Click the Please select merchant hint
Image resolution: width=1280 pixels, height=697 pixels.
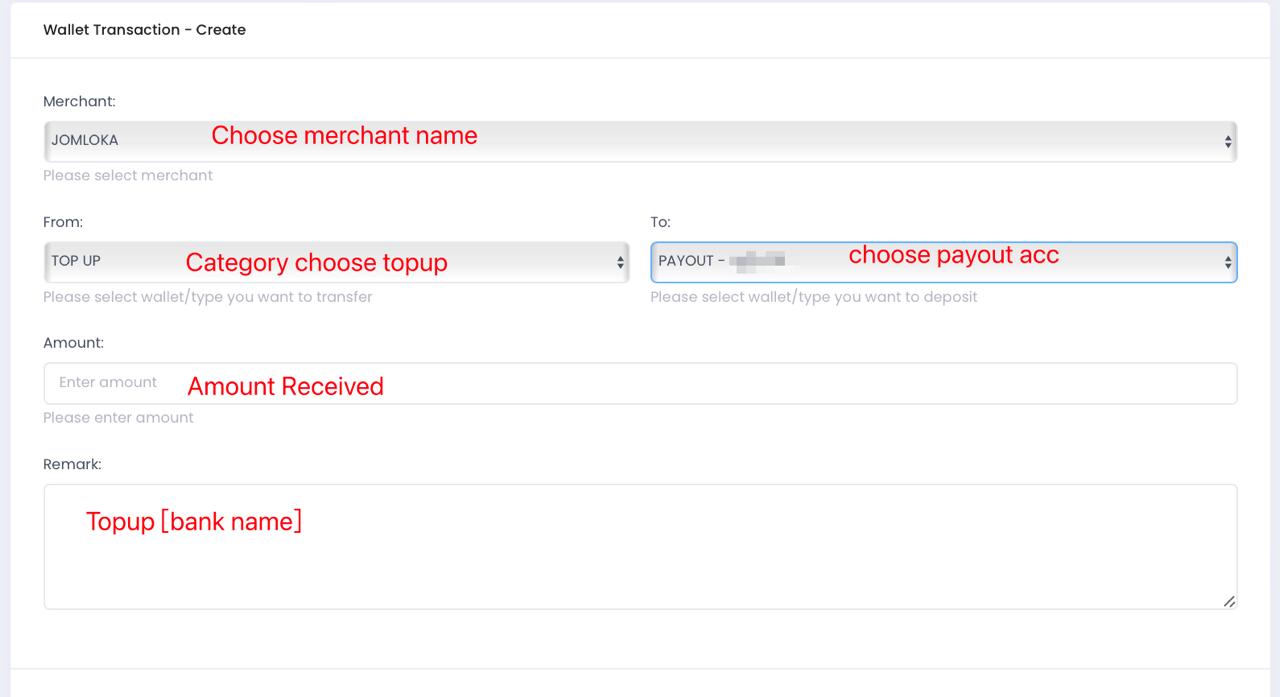click(128, 175)
